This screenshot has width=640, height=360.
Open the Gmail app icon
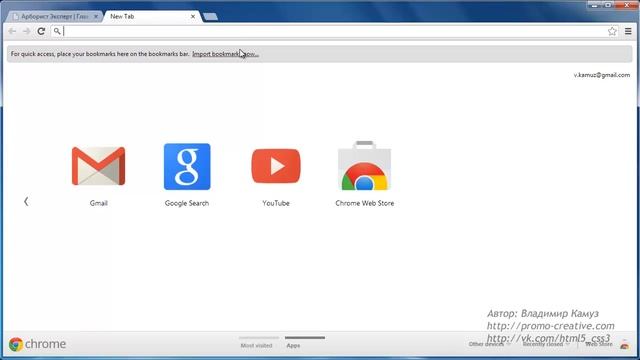[x=98, y=166]
